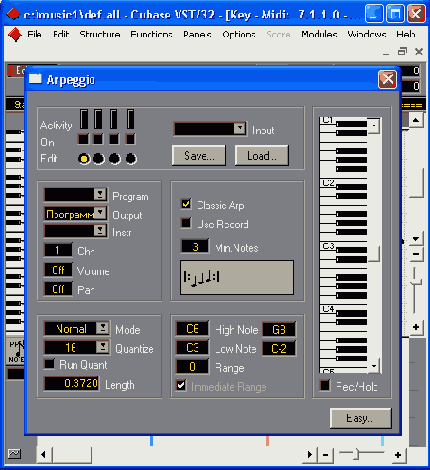
Task: Expand the Input dropdown list
Action: 240,128
